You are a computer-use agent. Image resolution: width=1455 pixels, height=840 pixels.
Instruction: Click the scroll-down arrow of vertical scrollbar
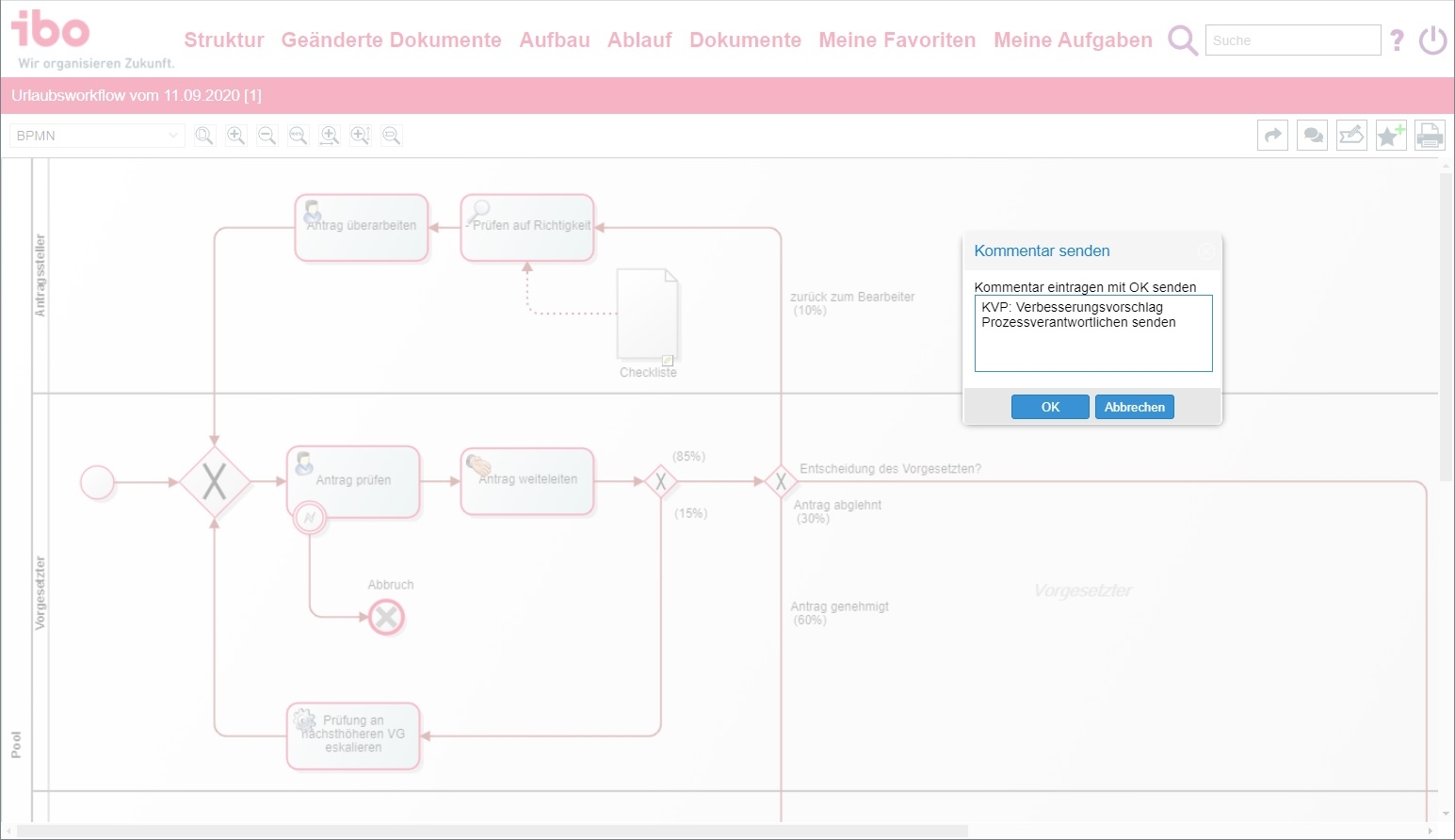coord(1447,815)
